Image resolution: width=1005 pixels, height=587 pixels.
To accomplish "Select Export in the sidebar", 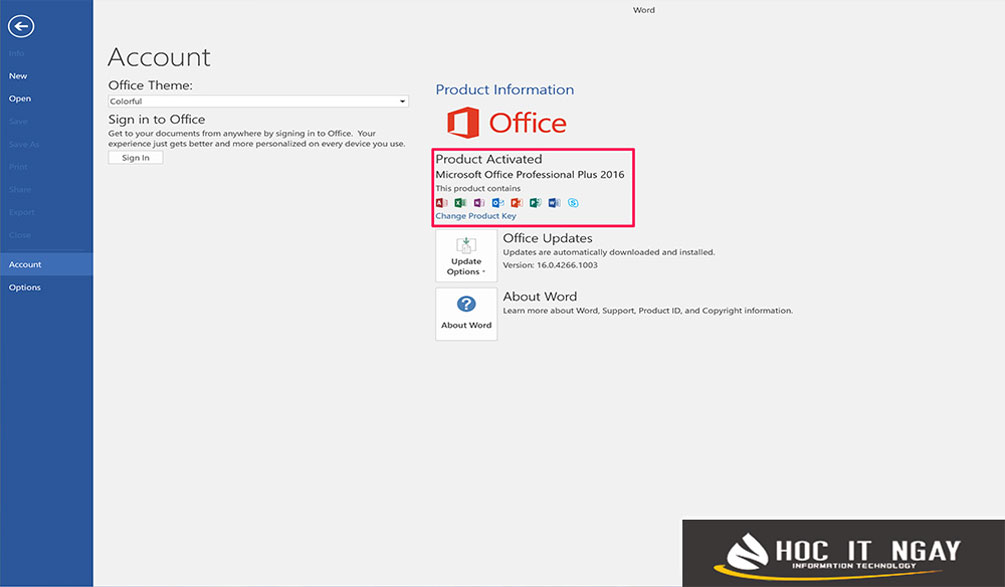I will (22, 212).
